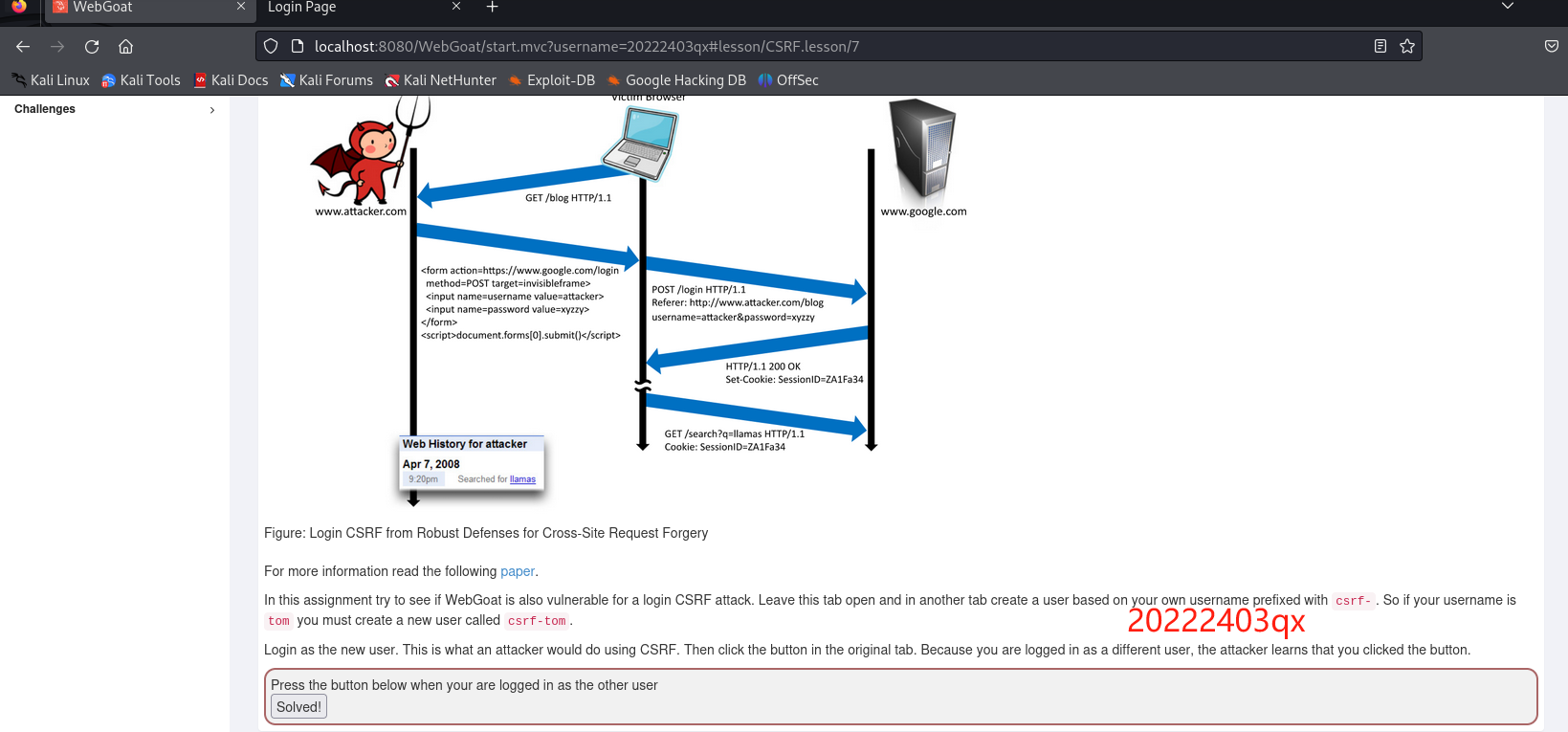Bookmark this page with the star
Screen dimensions: 1568x732
pos(1406,46)
